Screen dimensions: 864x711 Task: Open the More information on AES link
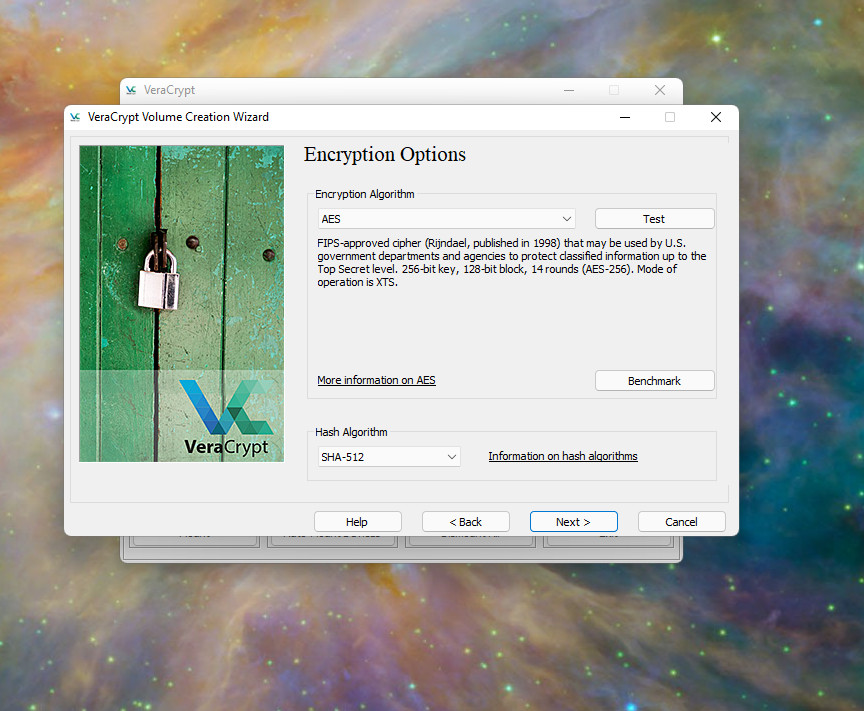(x=376, y=380)
